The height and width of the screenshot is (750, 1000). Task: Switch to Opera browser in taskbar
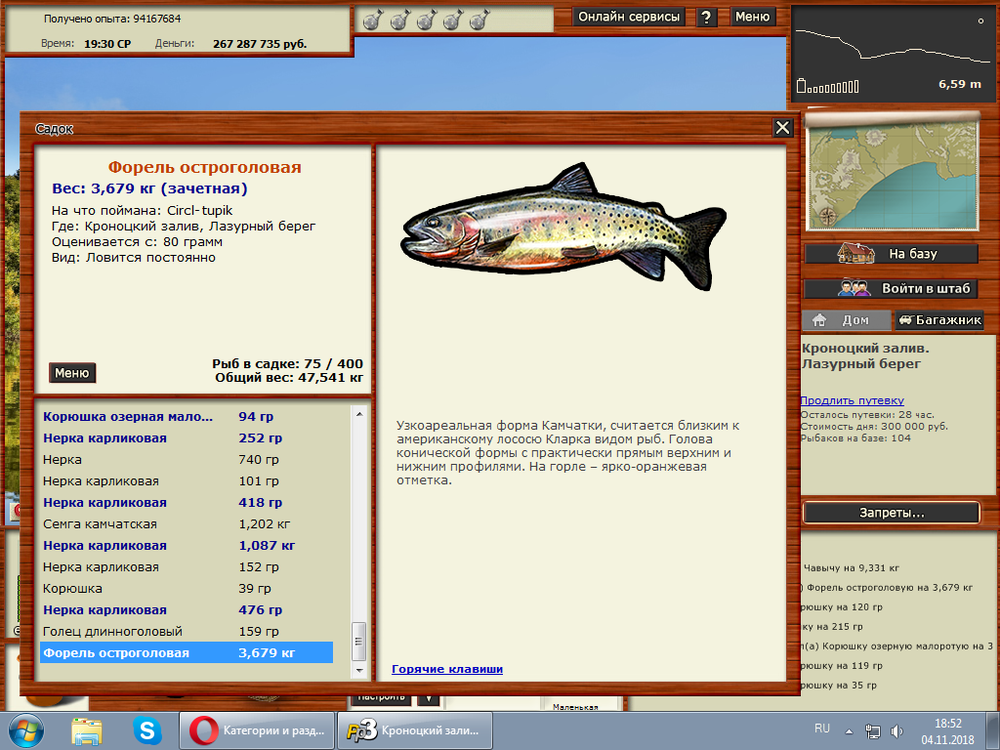tap(257, 731)
